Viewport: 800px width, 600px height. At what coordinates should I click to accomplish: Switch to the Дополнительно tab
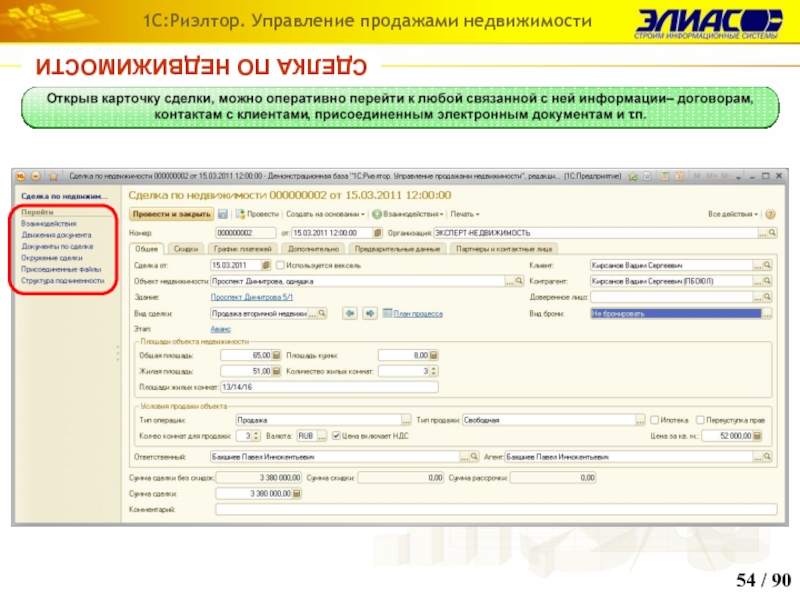tap(313, 249)
